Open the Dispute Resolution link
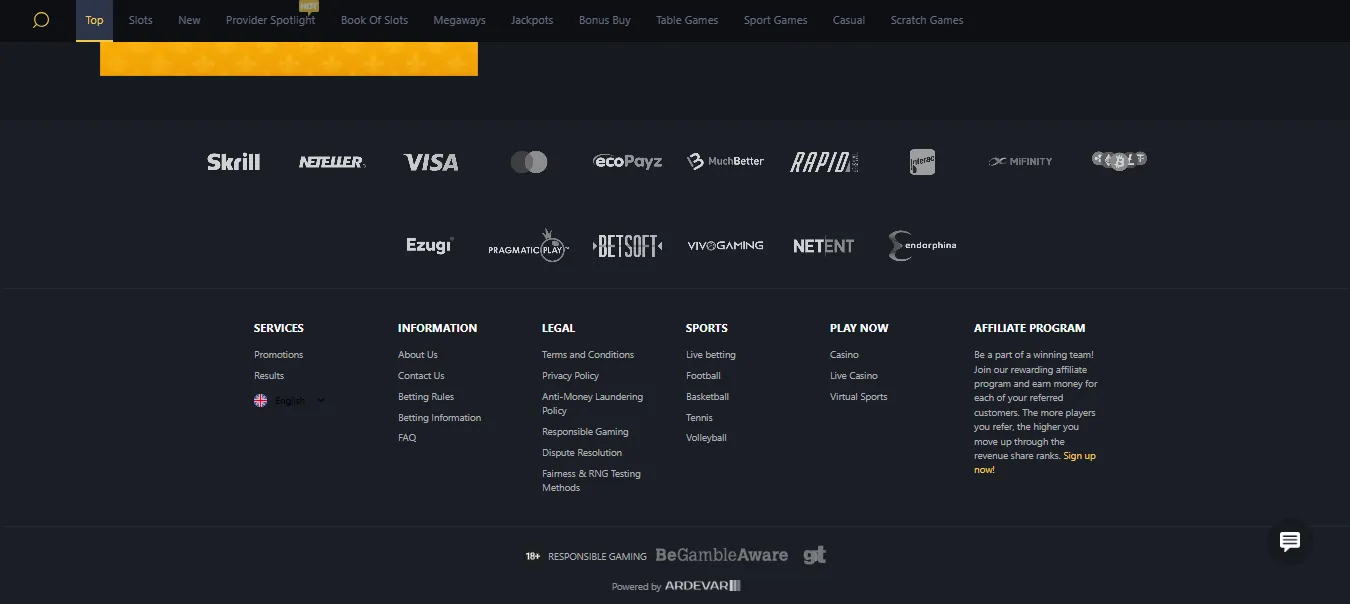The image size is (1350, 604). [x=582, y=453]
